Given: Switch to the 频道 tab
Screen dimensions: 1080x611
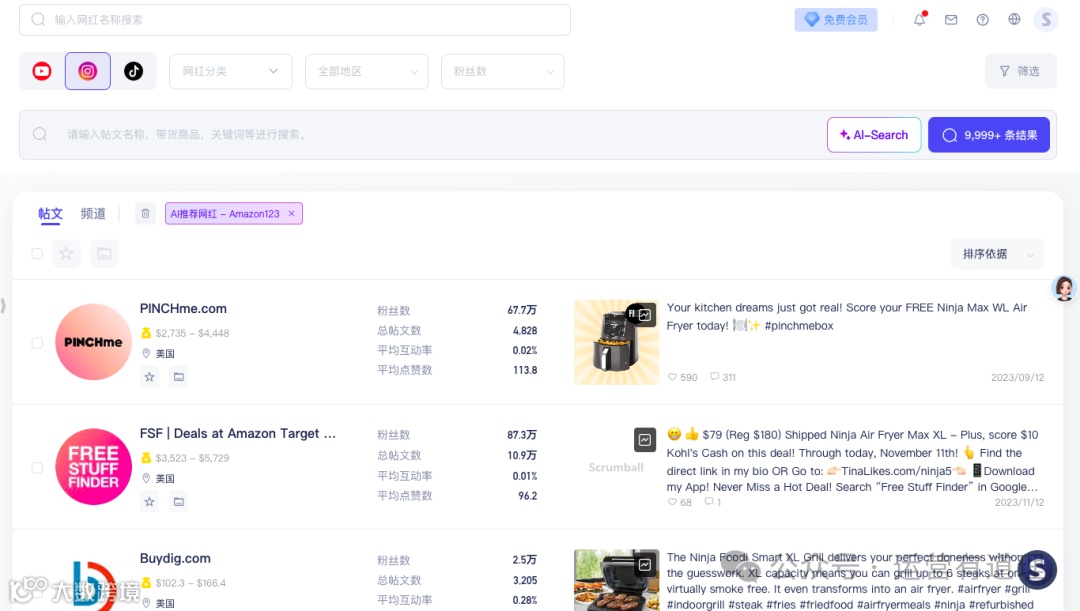Looking at the screenshot, I should coord(93,214).
